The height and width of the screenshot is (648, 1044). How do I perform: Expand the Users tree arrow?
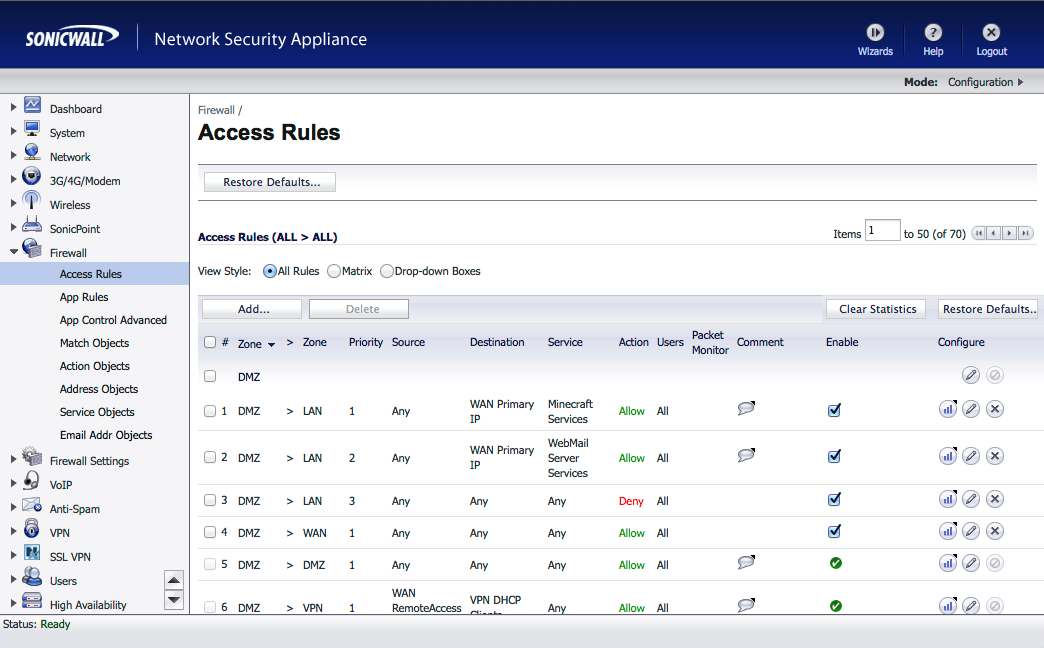click(x=13, y=579)
